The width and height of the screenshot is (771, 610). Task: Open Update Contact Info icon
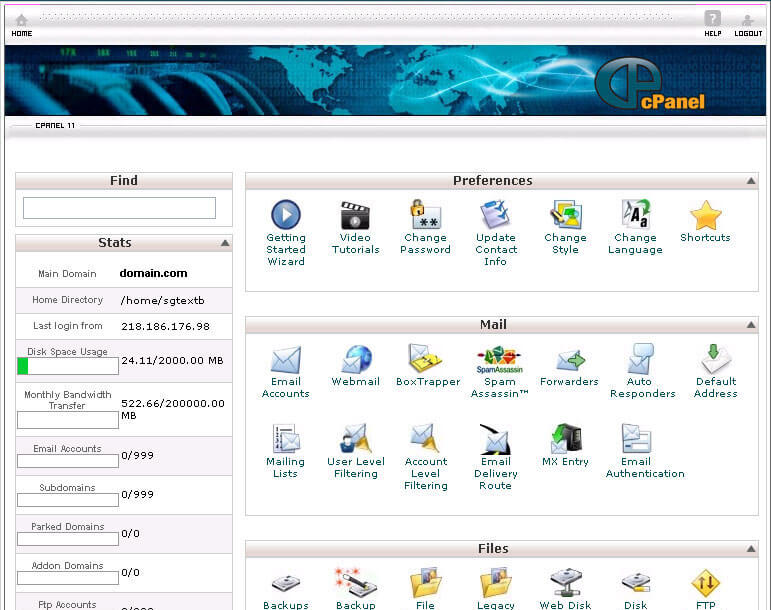(495, 215)
